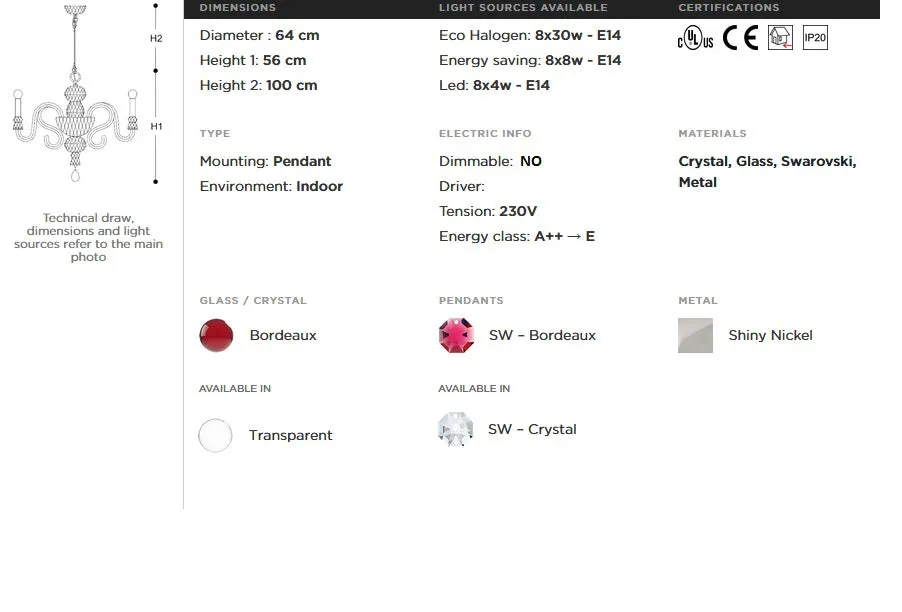902x612 pixels.
Task: Click AVAILABLE IN under Glass / Crystal
Action: click(235, 389)
